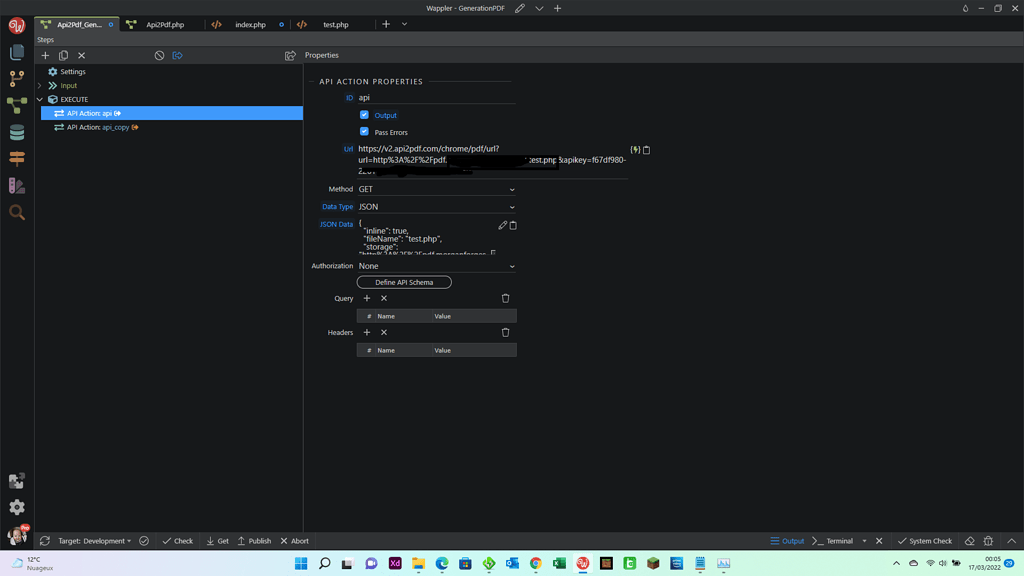The height and width of the screenshot is (576, 1024).
Task: Click into the ID input field
Action: 436,98
